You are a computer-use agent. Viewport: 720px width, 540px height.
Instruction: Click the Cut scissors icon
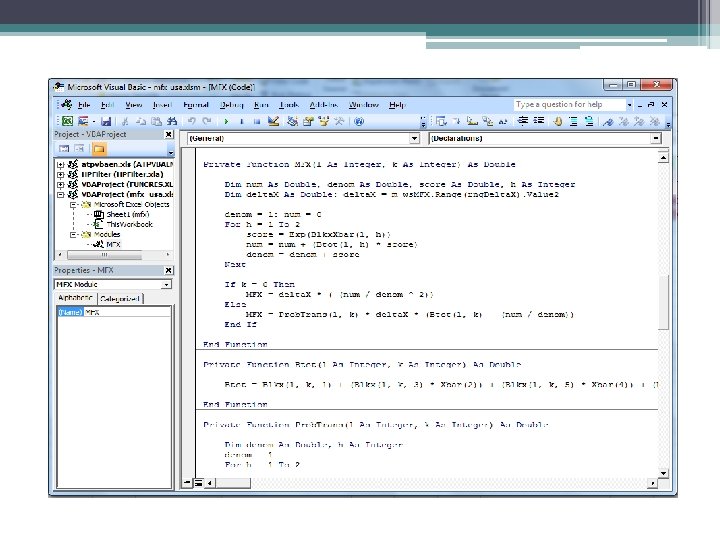coord(125,121)
